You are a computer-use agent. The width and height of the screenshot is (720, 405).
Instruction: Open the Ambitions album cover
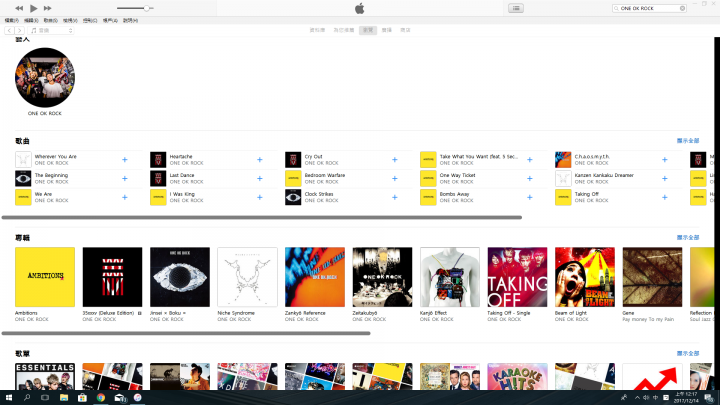coord(45,277)
